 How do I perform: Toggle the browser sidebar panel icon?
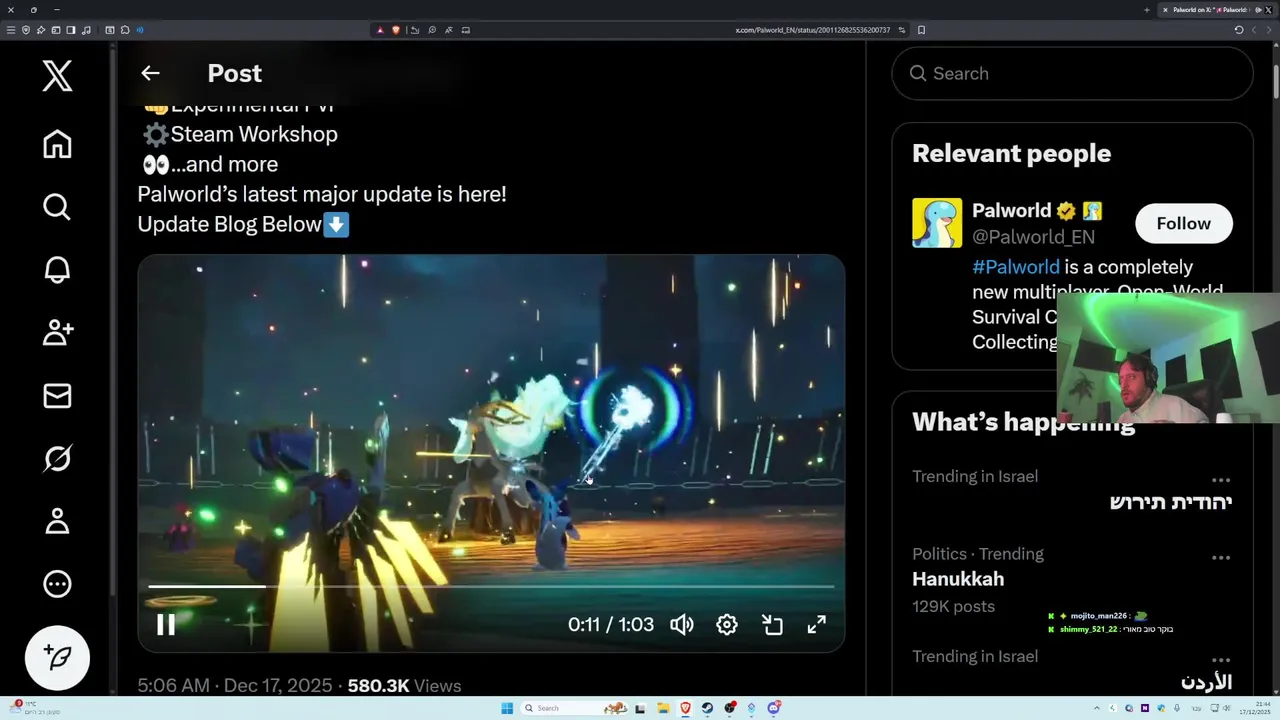[x=71, y=30]
